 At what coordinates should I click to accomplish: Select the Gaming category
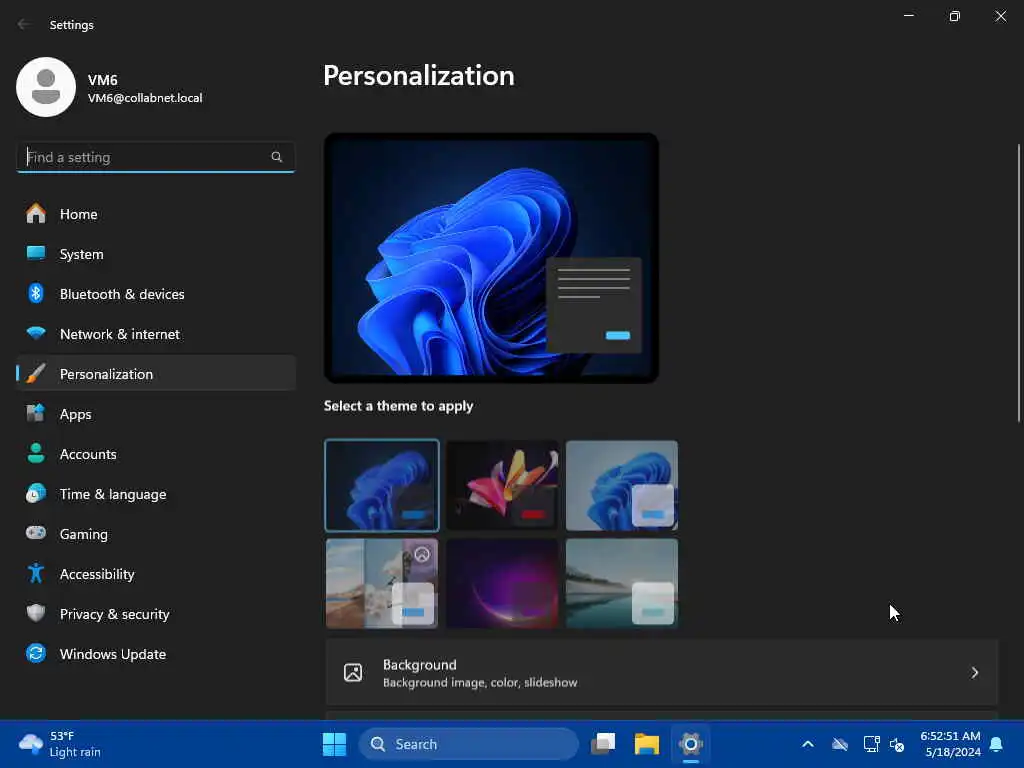tap(155, 534)
